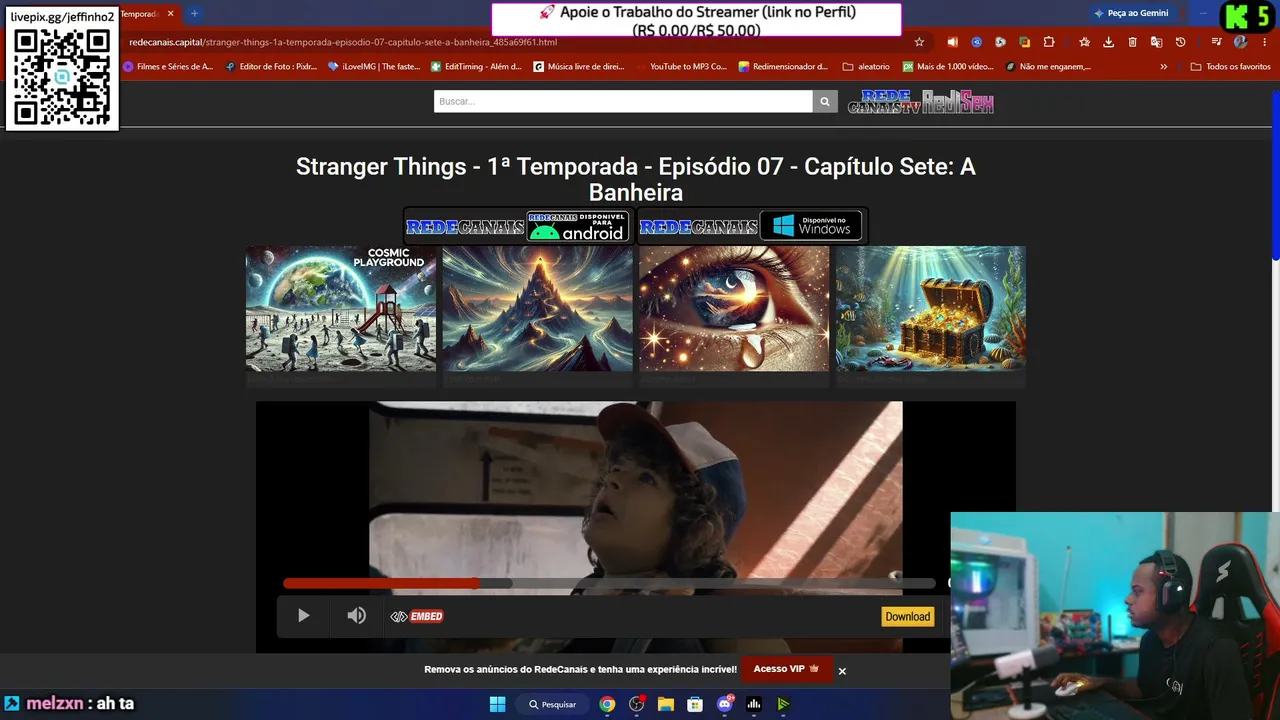Image resolution: width=1280 pixels, height=720 pixels.
Task: Close the current browser tab
Action: coord(171,14)
